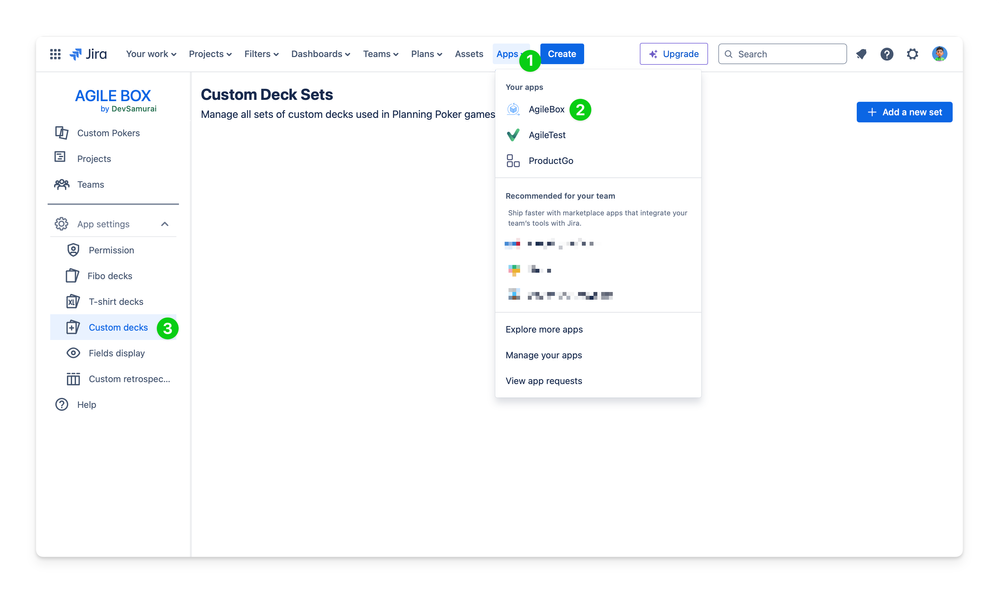Click the Custom Pokers cards icon

coord(61,132)
